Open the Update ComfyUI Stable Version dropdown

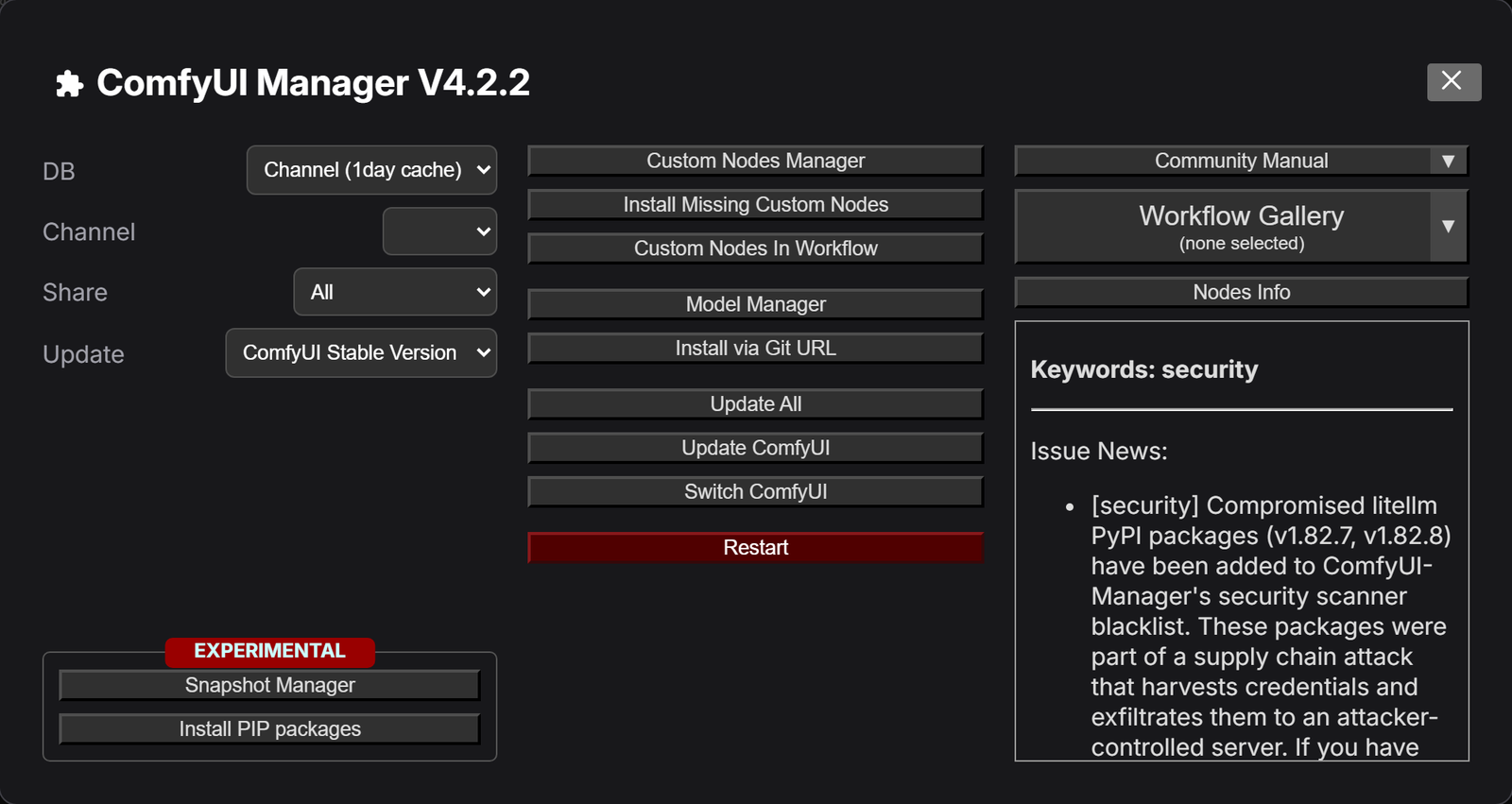point(361,352)
